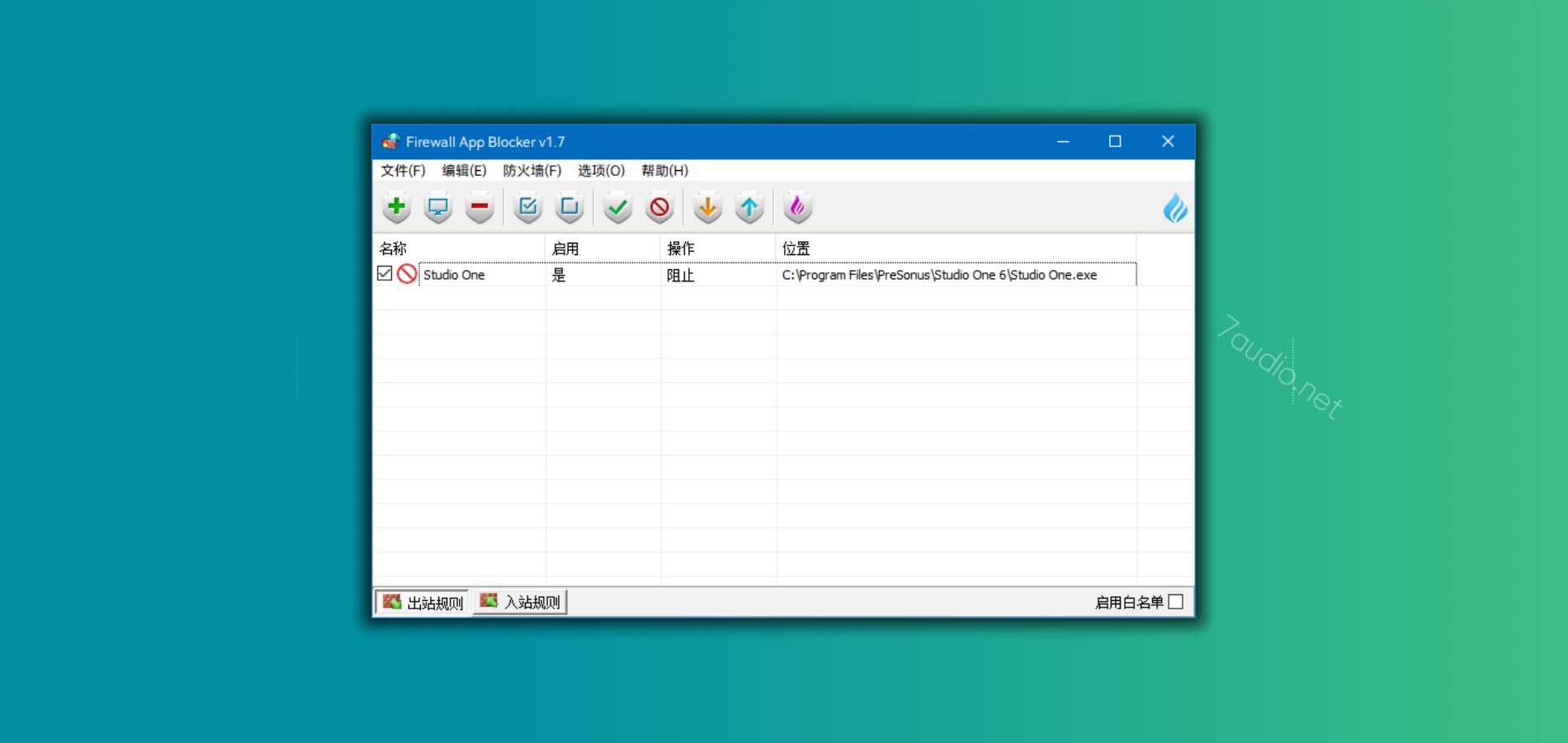Click the green plus Add Application icon
Image resolution: width=1568 pixels, height=743 pixels.
(396, 207)
